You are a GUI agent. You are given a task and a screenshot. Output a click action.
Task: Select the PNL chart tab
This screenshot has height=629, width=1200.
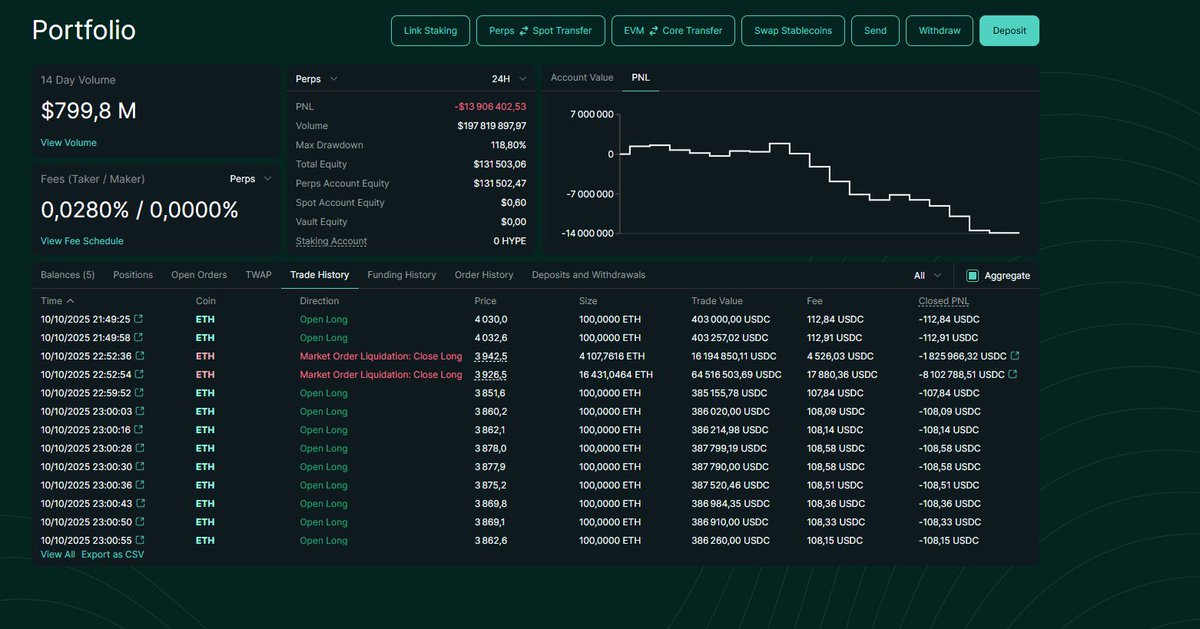coord(640,78)
